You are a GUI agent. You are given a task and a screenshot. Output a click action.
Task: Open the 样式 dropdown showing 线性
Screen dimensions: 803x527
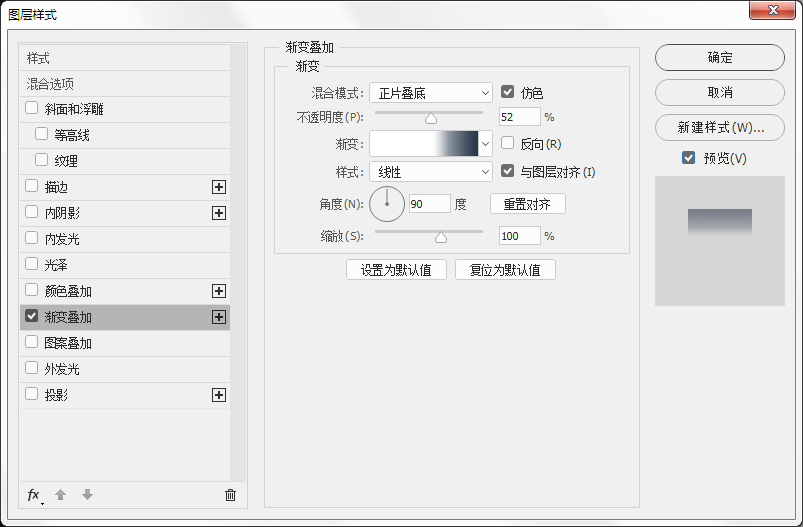(431, 172)
